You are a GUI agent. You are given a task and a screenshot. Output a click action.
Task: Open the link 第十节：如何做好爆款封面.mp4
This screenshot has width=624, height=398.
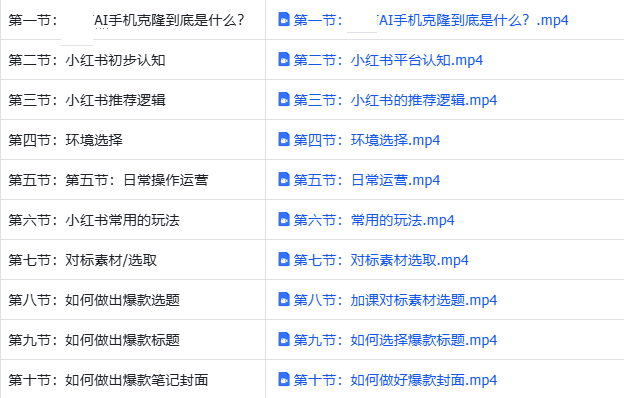(x=395, y=380)
